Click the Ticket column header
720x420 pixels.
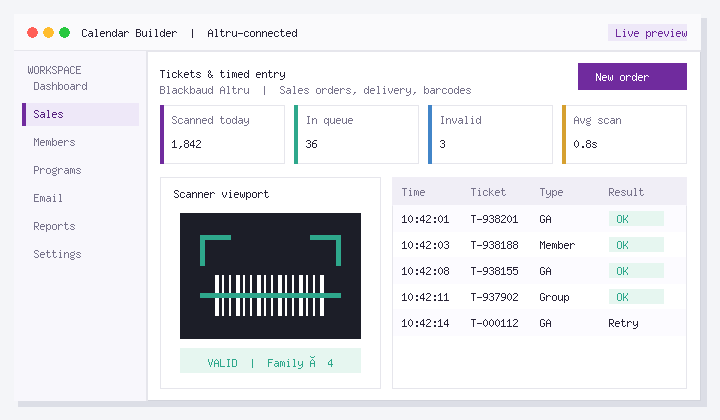tap(488, 192)
